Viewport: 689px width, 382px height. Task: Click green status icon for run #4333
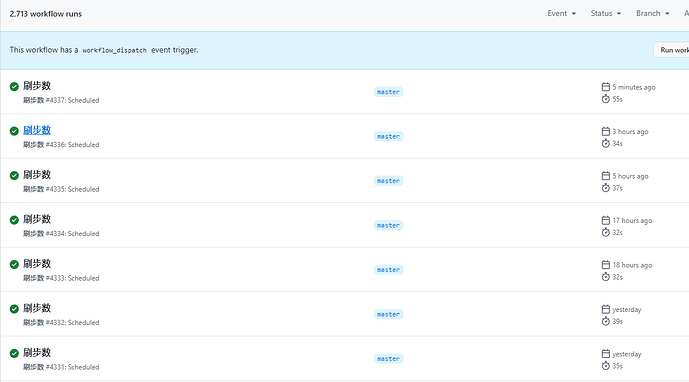[x=14, y=264]
